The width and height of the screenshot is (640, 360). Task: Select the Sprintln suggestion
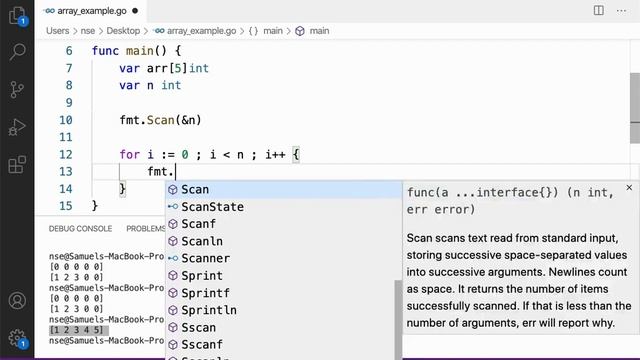tap(284, 310)
